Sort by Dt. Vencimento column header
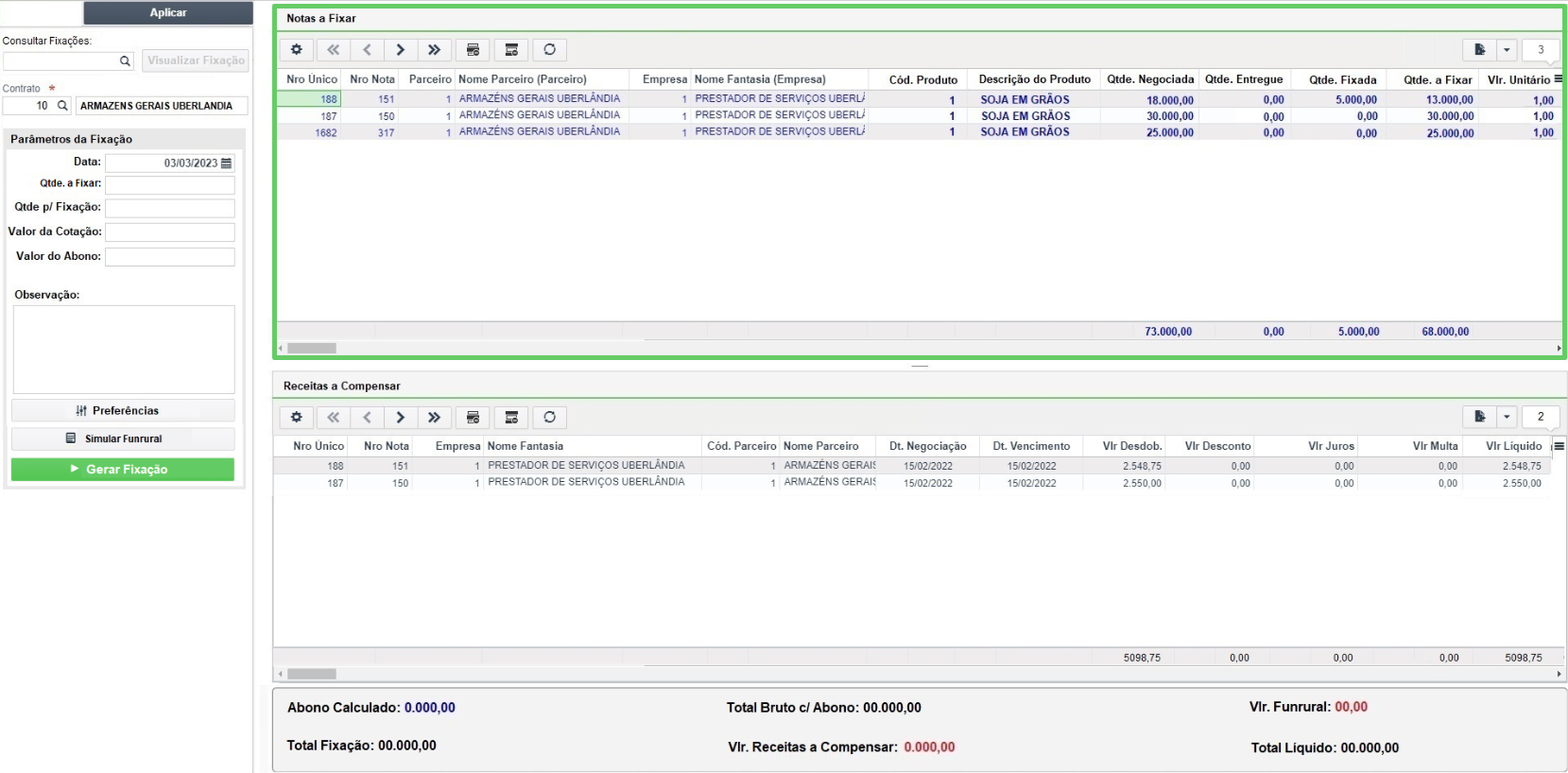 click(1031, 446)
